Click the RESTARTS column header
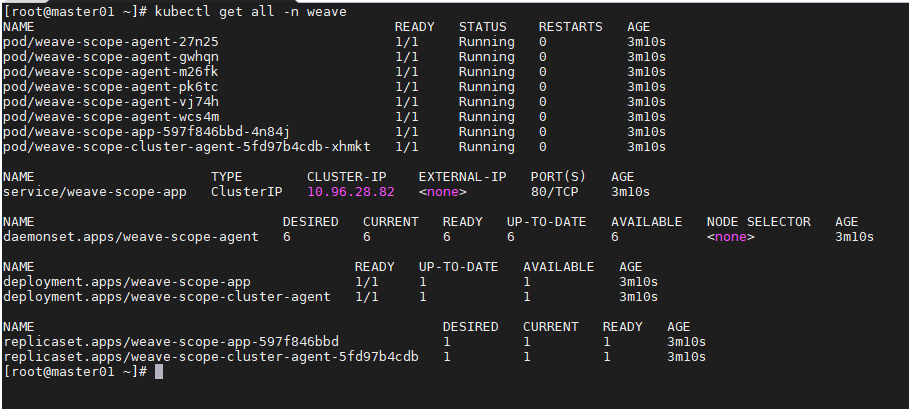Screen dimensions: 909x409 click(x=570, y=27)
